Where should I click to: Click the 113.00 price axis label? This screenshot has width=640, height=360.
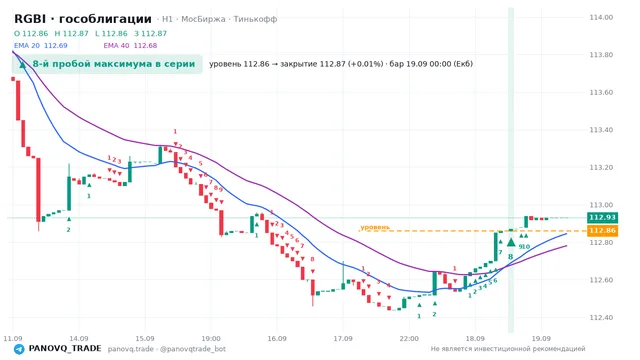pos(601,205)
